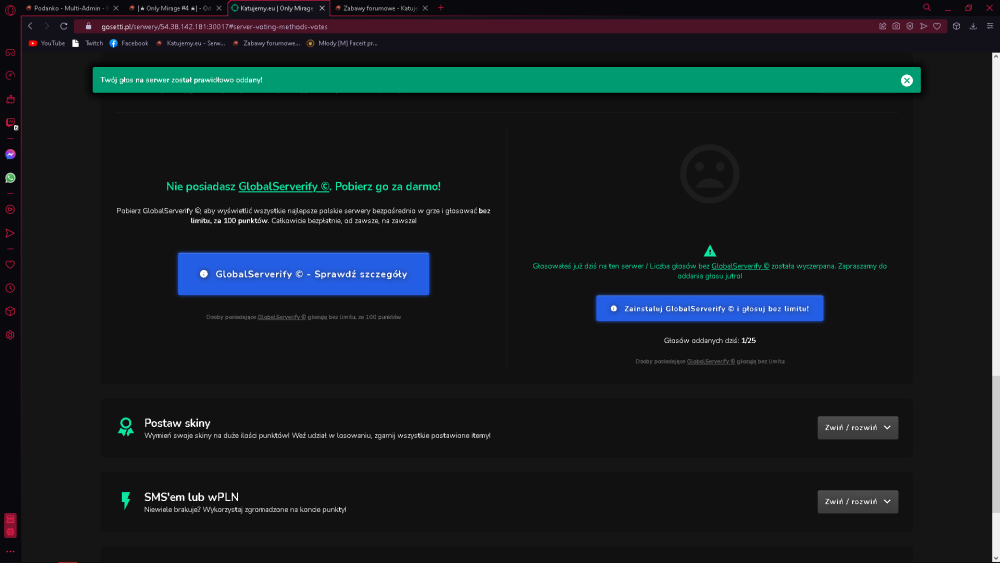Expand the SMS'em lub wPLN section

pos(858,501)
